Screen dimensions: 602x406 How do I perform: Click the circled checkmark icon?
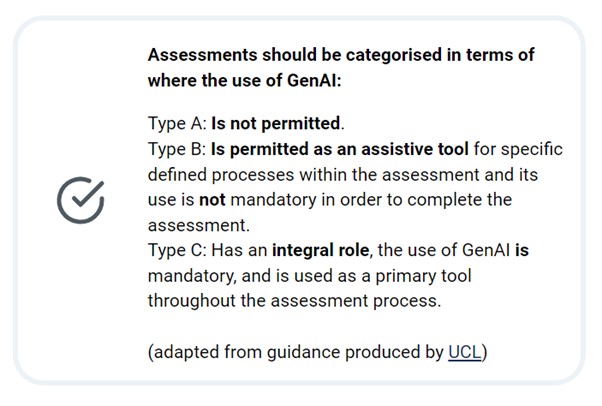point(81,200)
